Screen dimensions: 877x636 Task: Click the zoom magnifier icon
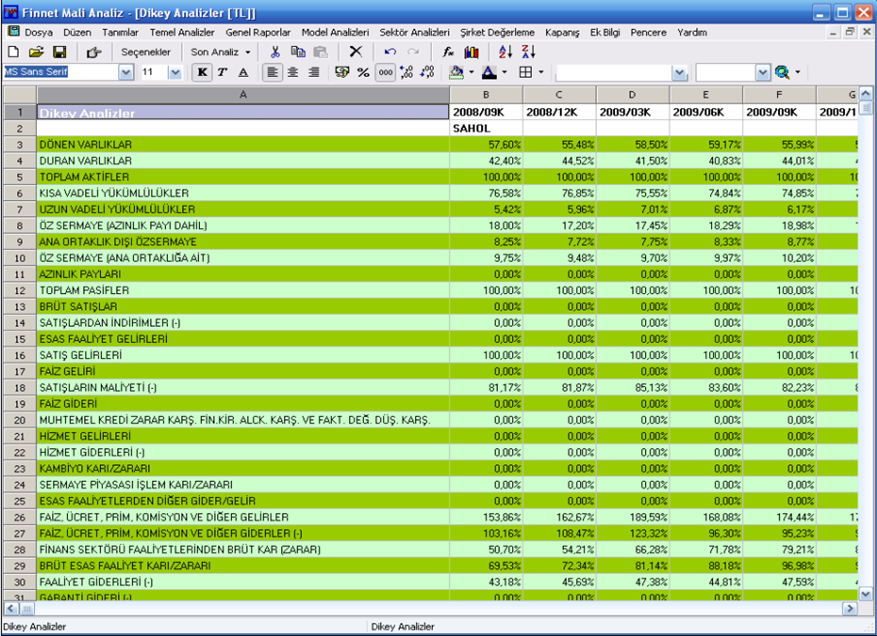(x=782, y=72)
